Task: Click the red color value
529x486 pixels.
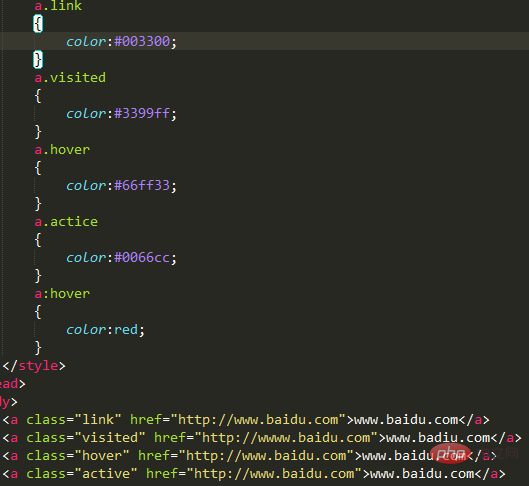Action: pos(126,330)
